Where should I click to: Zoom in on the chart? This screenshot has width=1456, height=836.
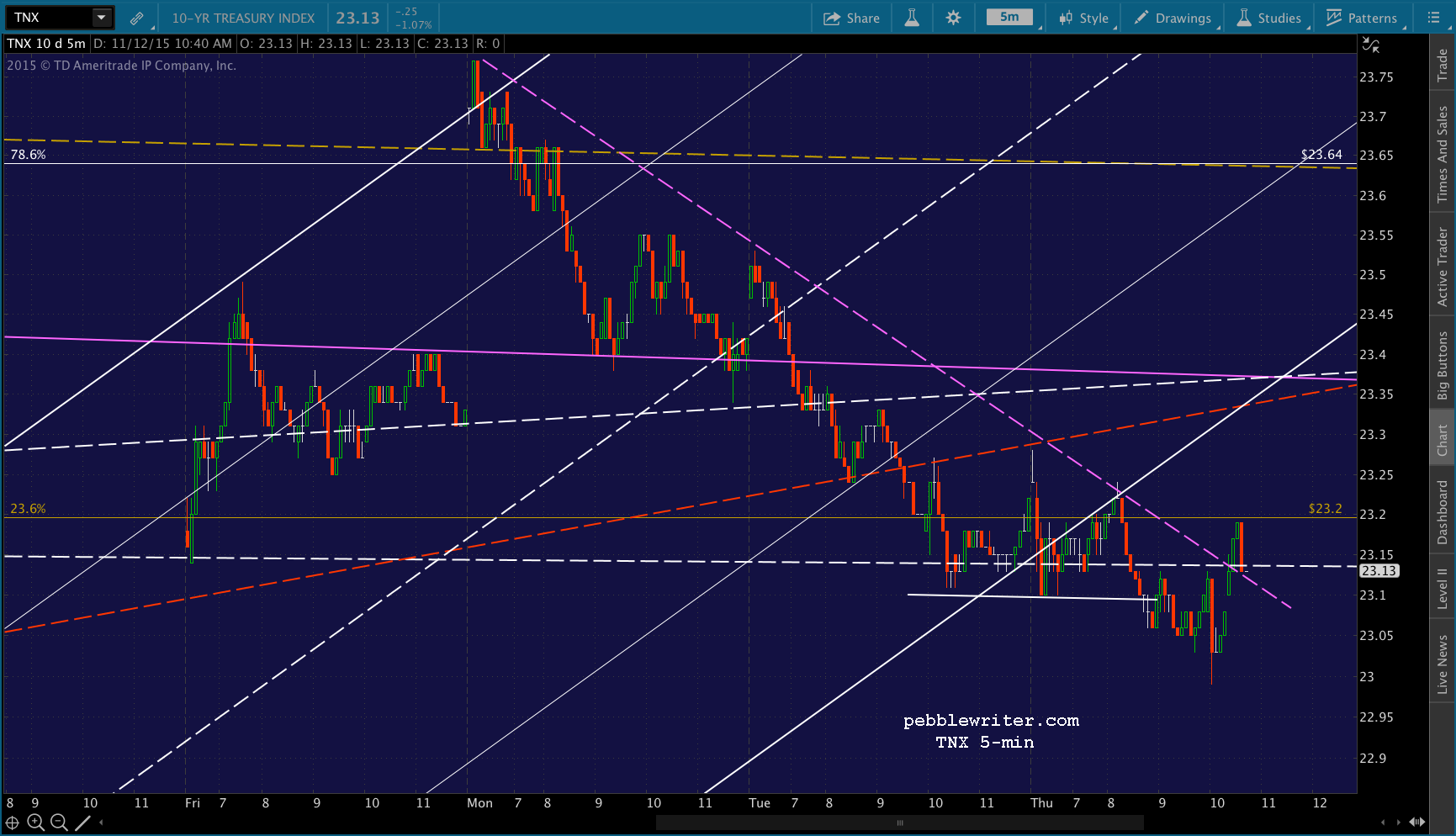[35, 823]
